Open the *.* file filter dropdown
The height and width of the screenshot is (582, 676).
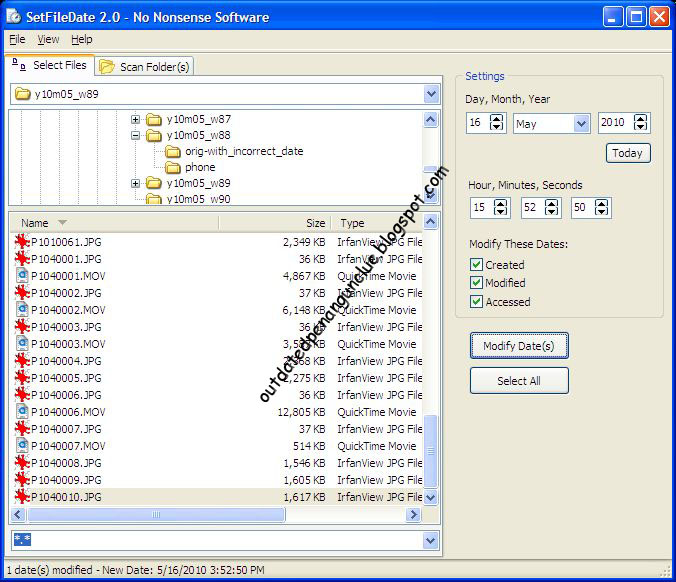click(x=430, y=540)
